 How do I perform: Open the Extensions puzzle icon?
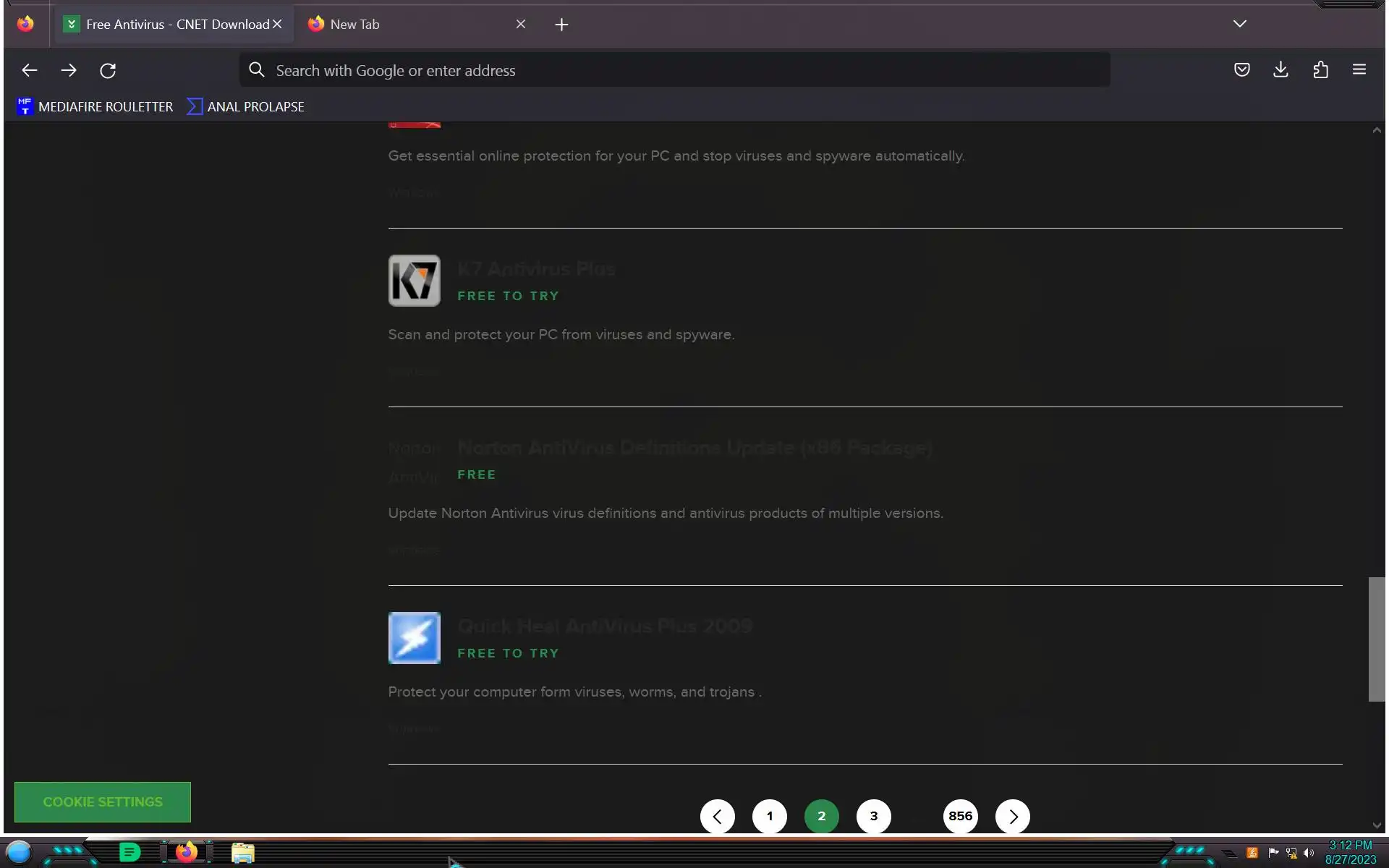tap(1320, 70)
